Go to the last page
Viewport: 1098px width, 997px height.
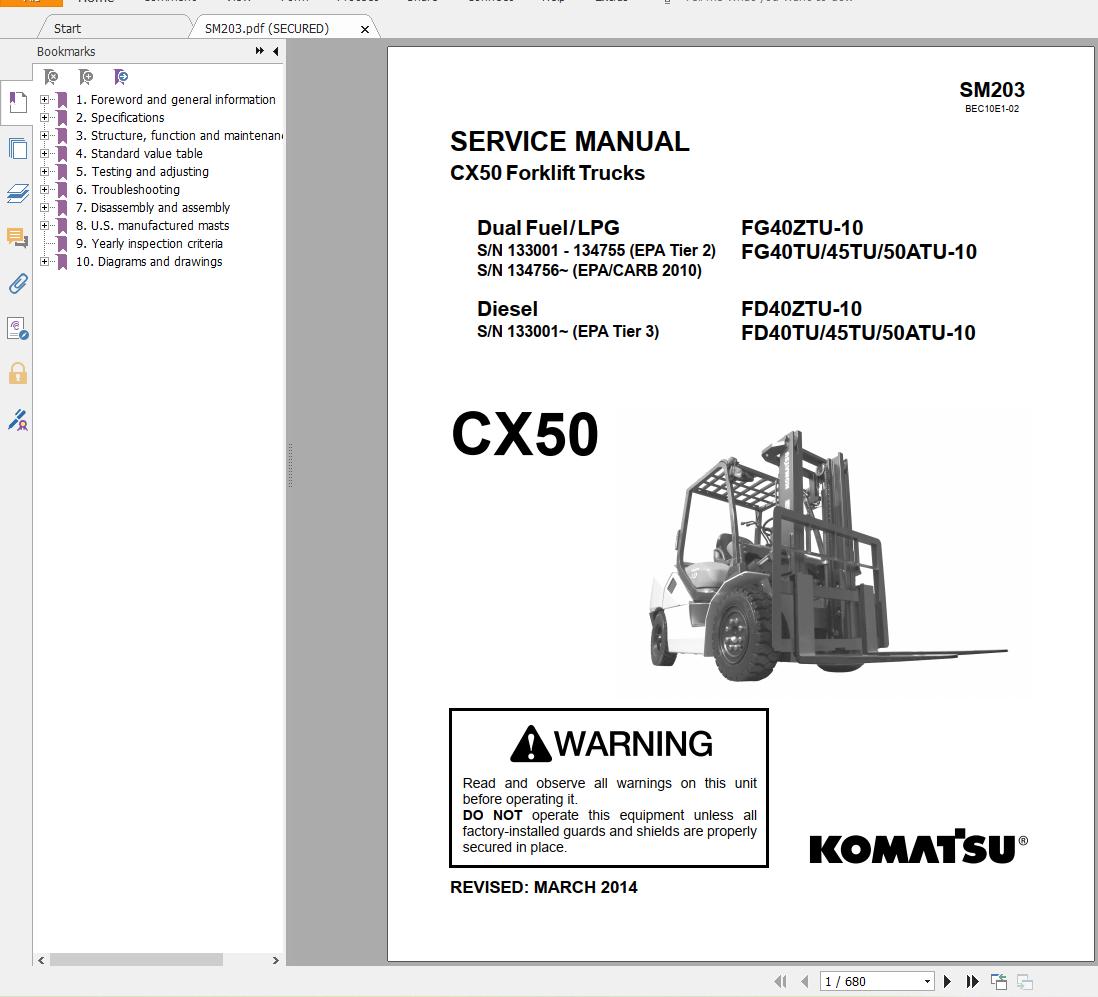(971, 981)
